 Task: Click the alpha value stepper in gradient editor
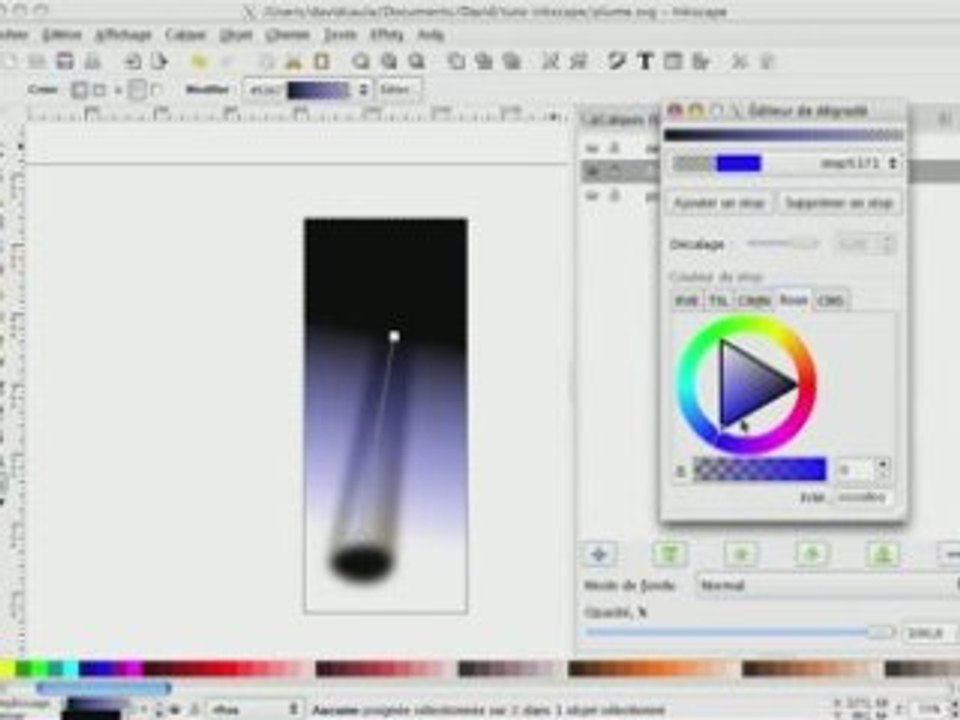[x=882, y=470]
